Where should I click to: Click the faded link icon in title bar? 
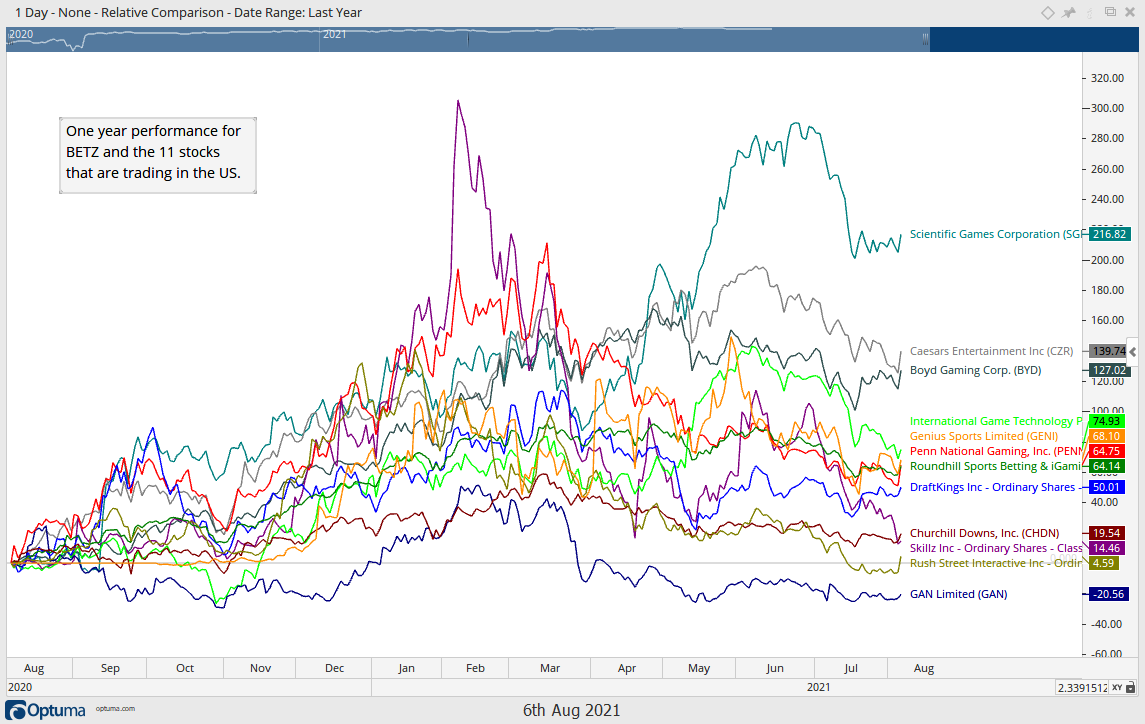tap(1090, 12)
